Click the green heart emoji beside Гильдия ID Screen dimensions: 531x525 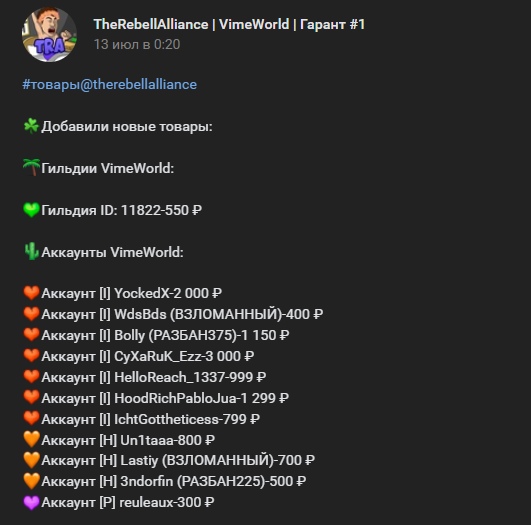tap(31, 210)
